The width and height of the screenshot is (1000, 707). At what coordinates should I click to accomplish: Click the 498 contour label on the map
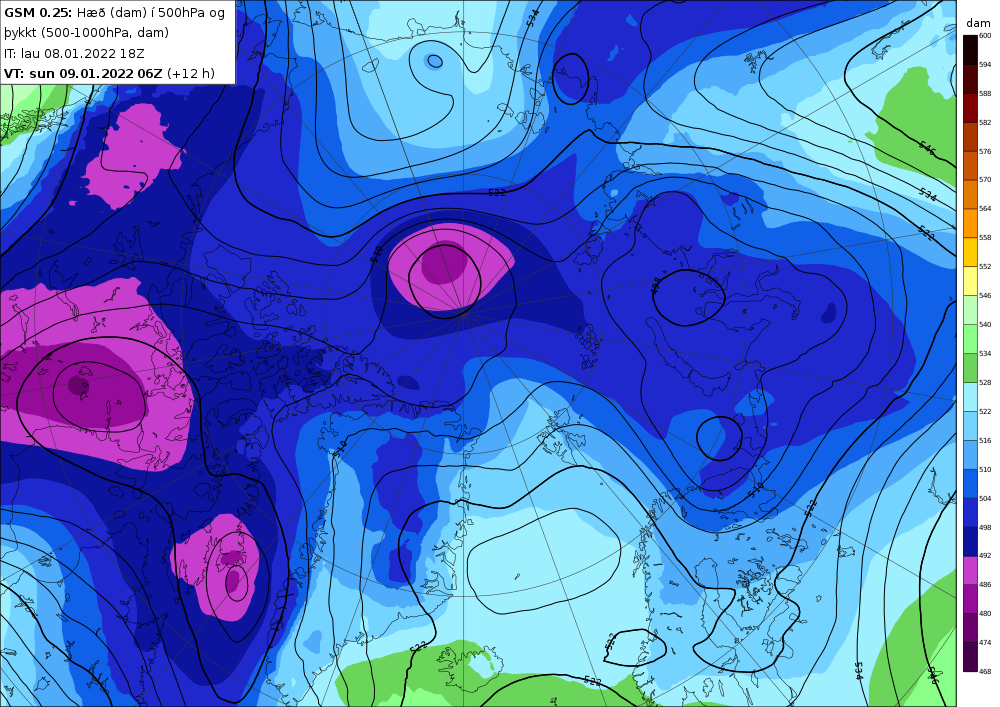click(656, 285)
